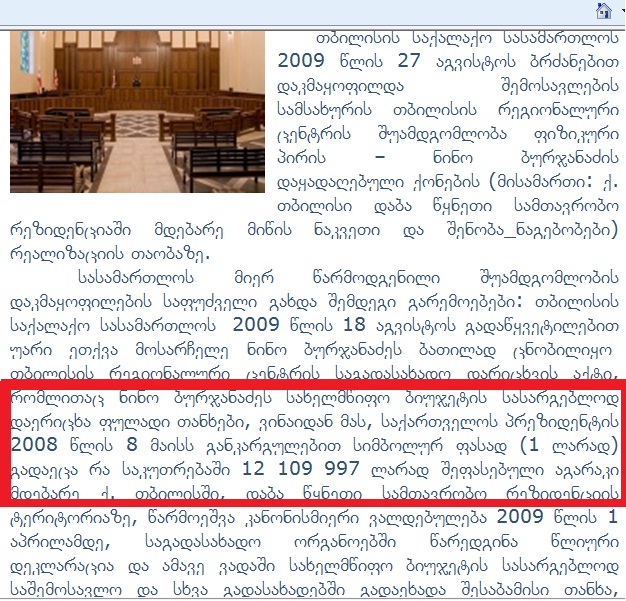Click the Home icon in the top bar
626x601 pixels.
(604, 11)
